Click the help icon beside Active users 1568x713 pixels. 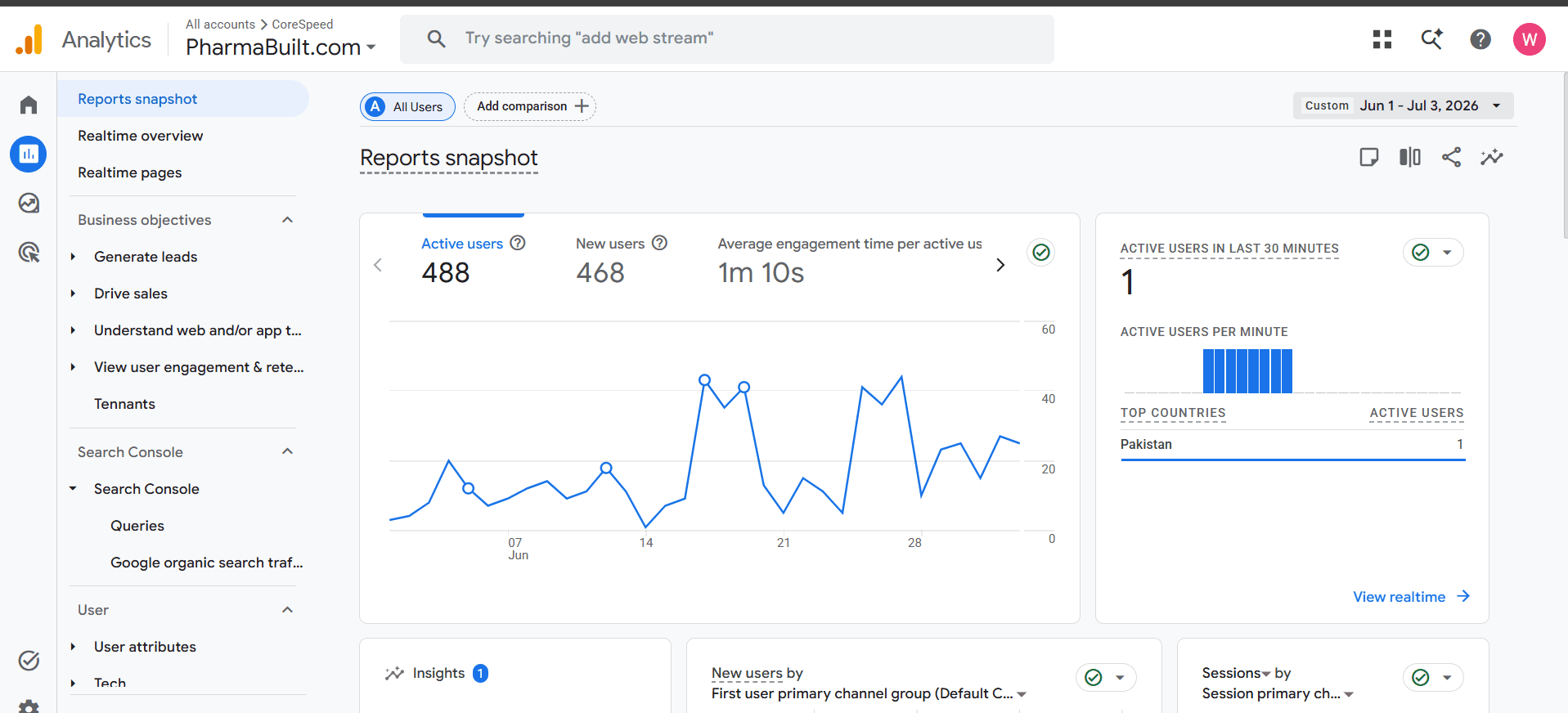(518, 243)
